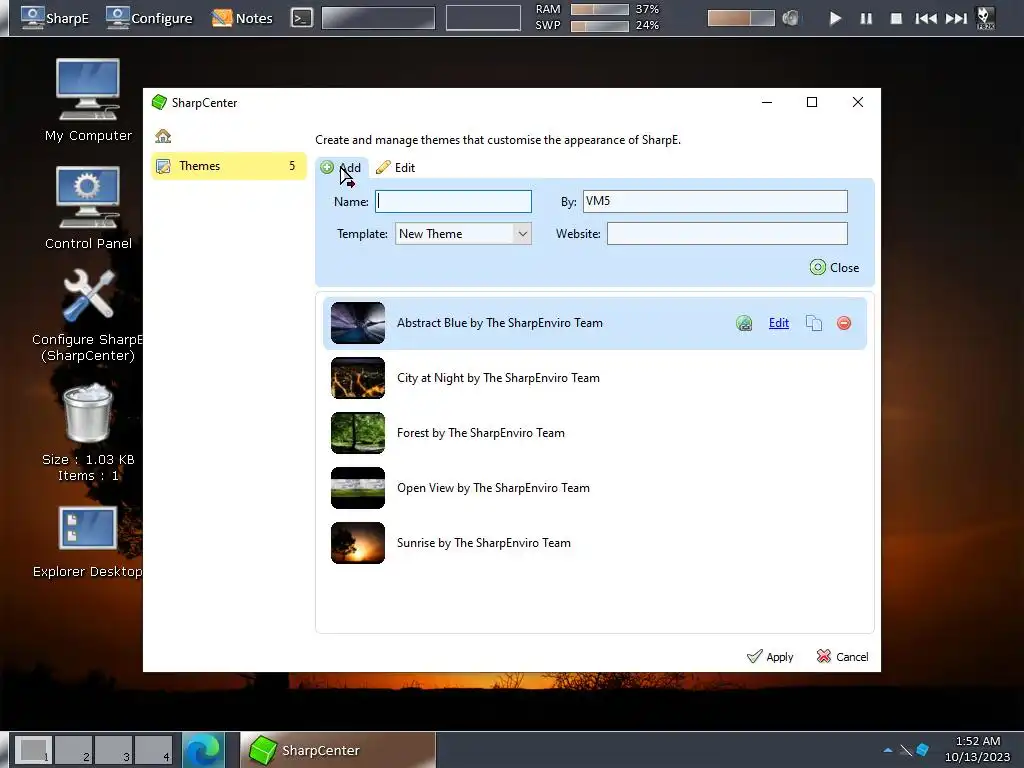Click the Open View thumbnail
The image size is (1024, 768).
358,488
